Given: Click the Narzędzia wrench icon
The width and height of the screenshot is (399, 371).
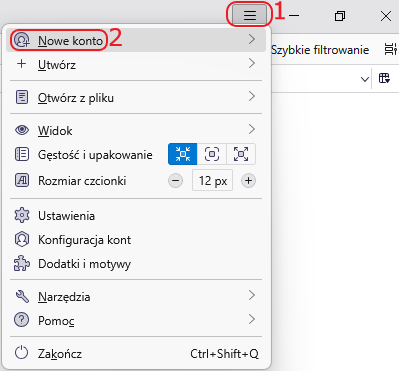Looking at the screenshot, I should coord(22,296).
